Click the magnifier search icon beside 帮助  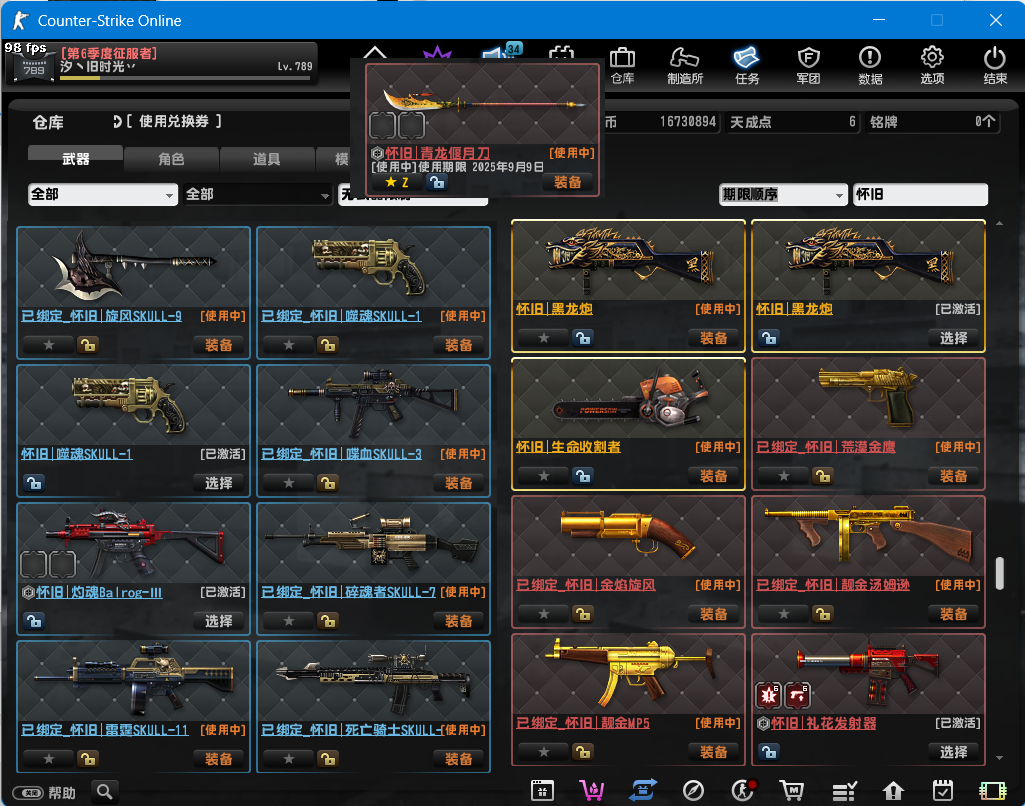(x=105, y=792)
